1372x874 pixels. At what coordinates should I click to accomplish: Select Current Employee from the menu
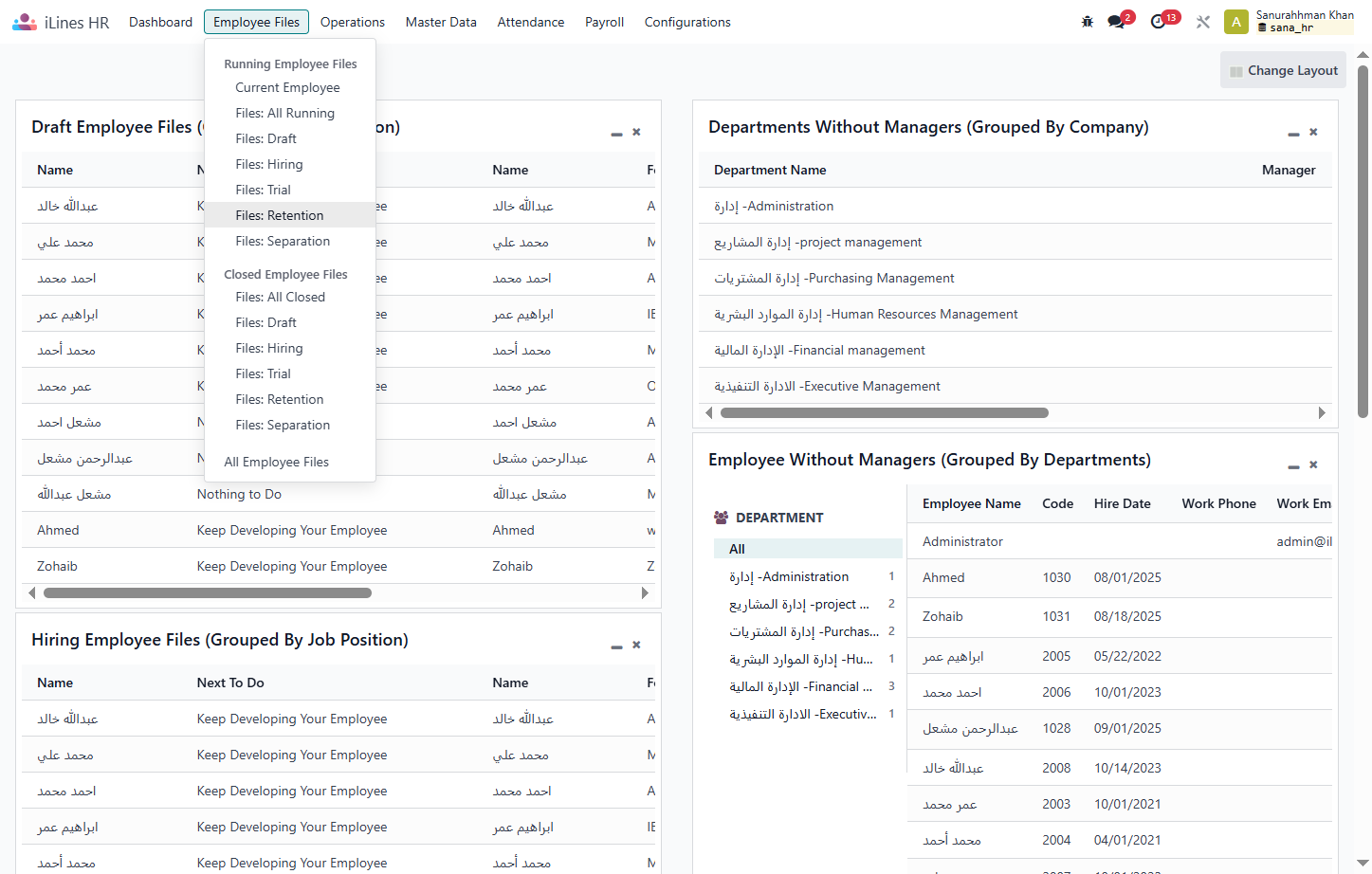point(290,87)
